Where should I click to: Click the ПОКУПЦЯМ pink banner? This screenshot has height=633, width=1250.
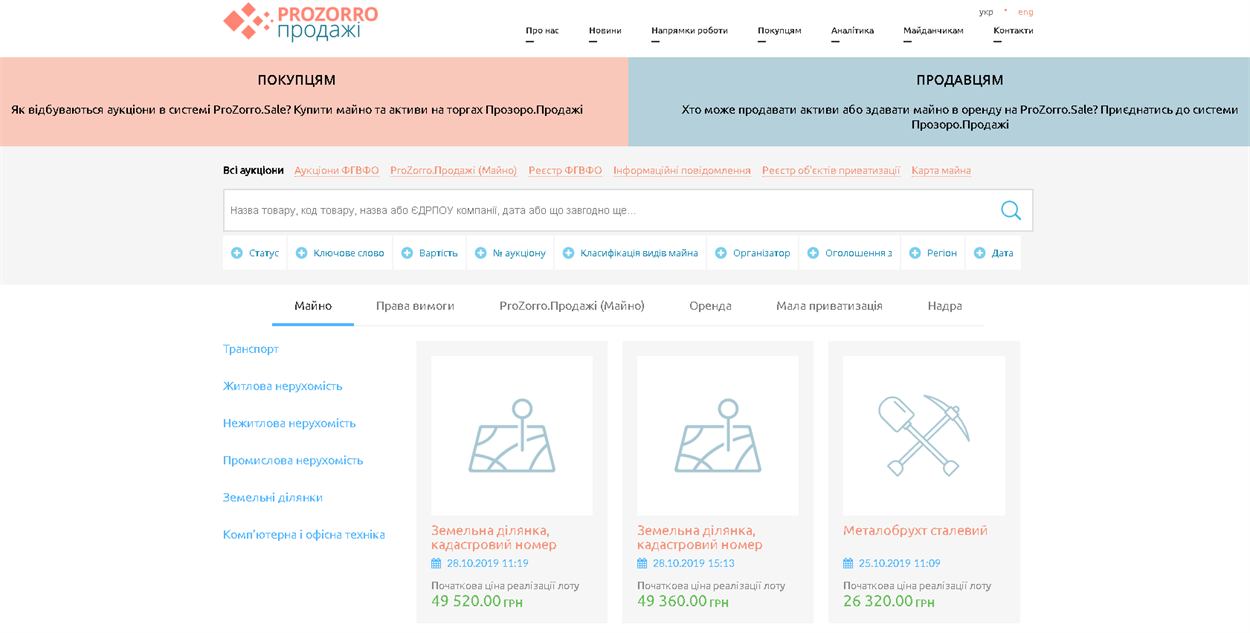click(314, 102)
